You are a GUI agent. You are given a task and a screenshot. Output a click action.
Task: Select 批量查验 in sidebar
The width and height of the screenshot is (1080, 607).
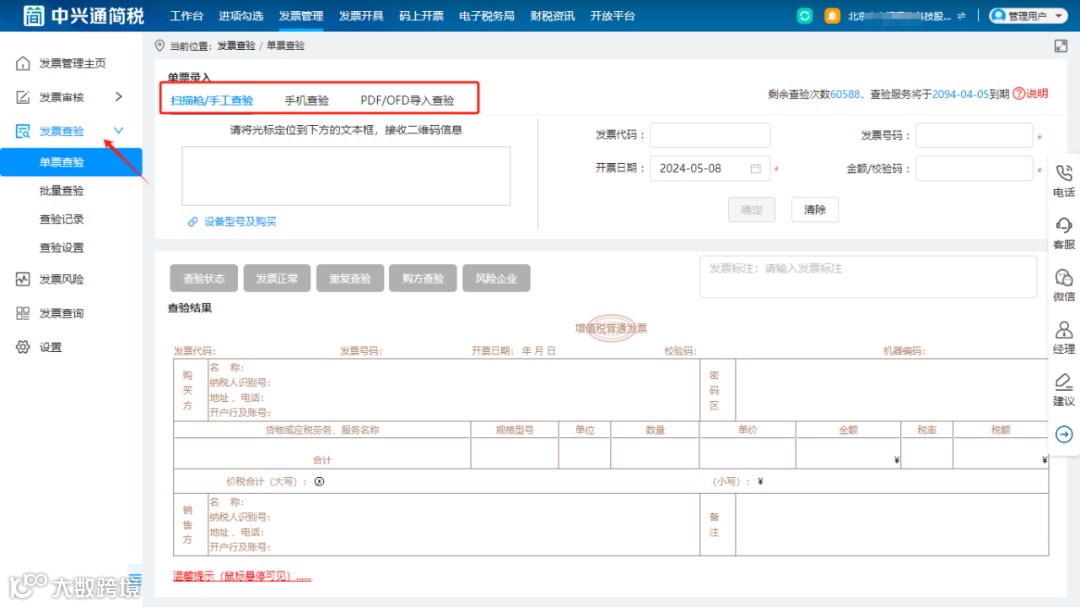coord(61,191)
